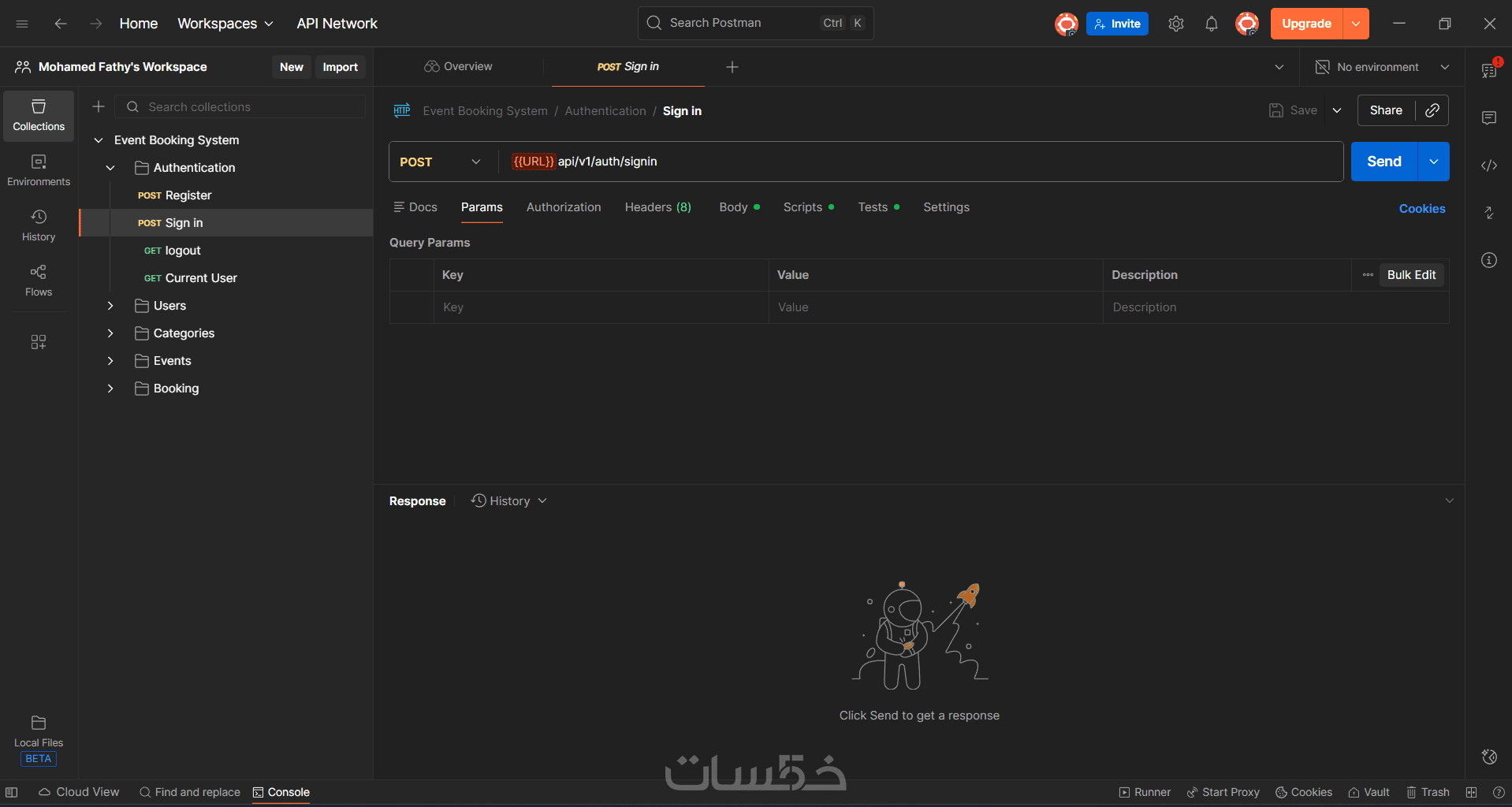Open Trash in the status bar
This screenshot has width=1512, height=807.
point(1428,792)
